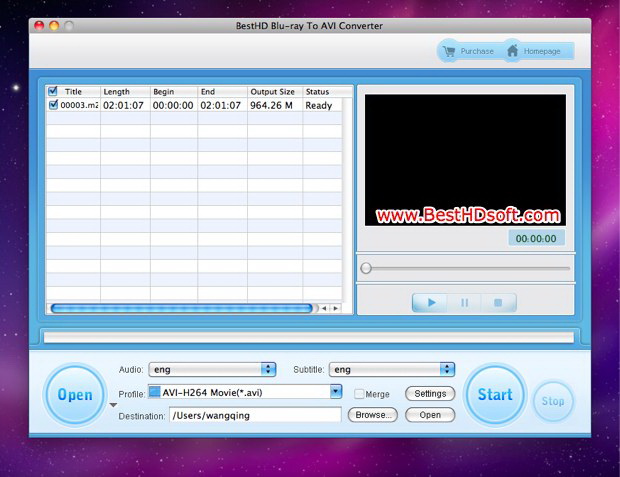Click the 02:01:07 Length cell
The height and width of the screenshot is (477, 620).
tap(123, 105)
